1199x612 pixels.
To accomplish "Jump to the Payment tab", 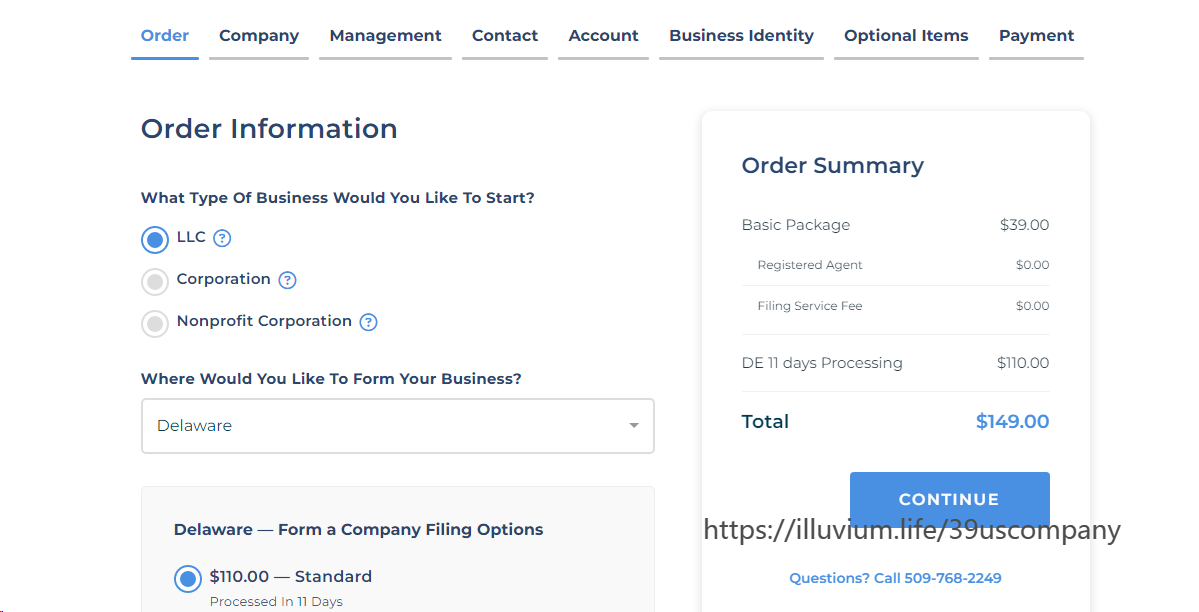I will click(1036, 36).
